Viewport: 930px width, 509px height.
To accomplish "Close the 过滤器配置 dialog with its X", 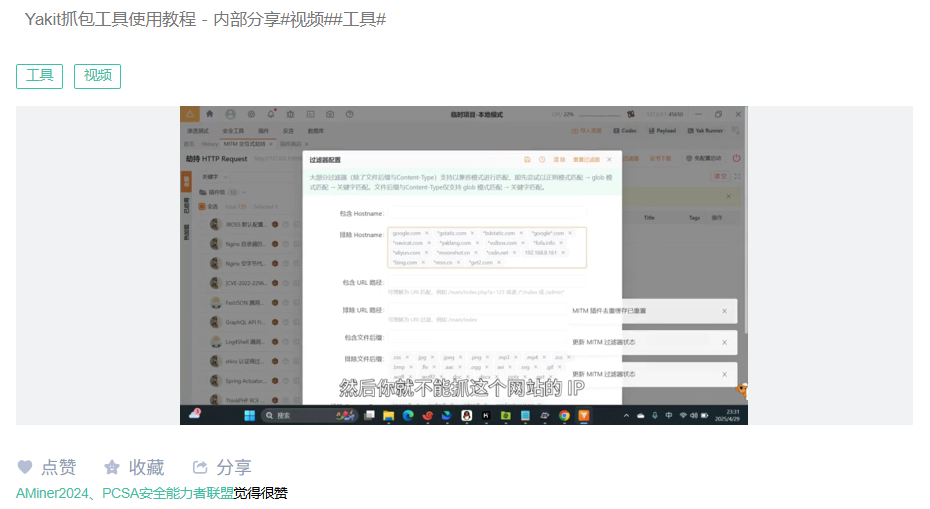I will click(x=609, y=160).
